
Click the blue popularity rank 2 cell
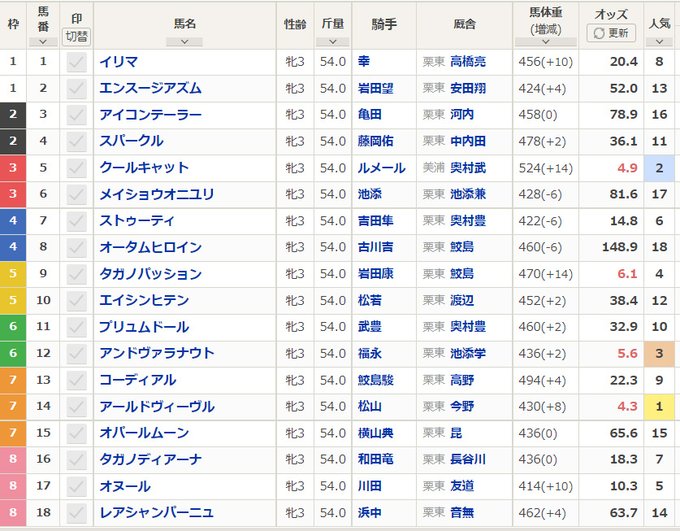tap(659, 168)
